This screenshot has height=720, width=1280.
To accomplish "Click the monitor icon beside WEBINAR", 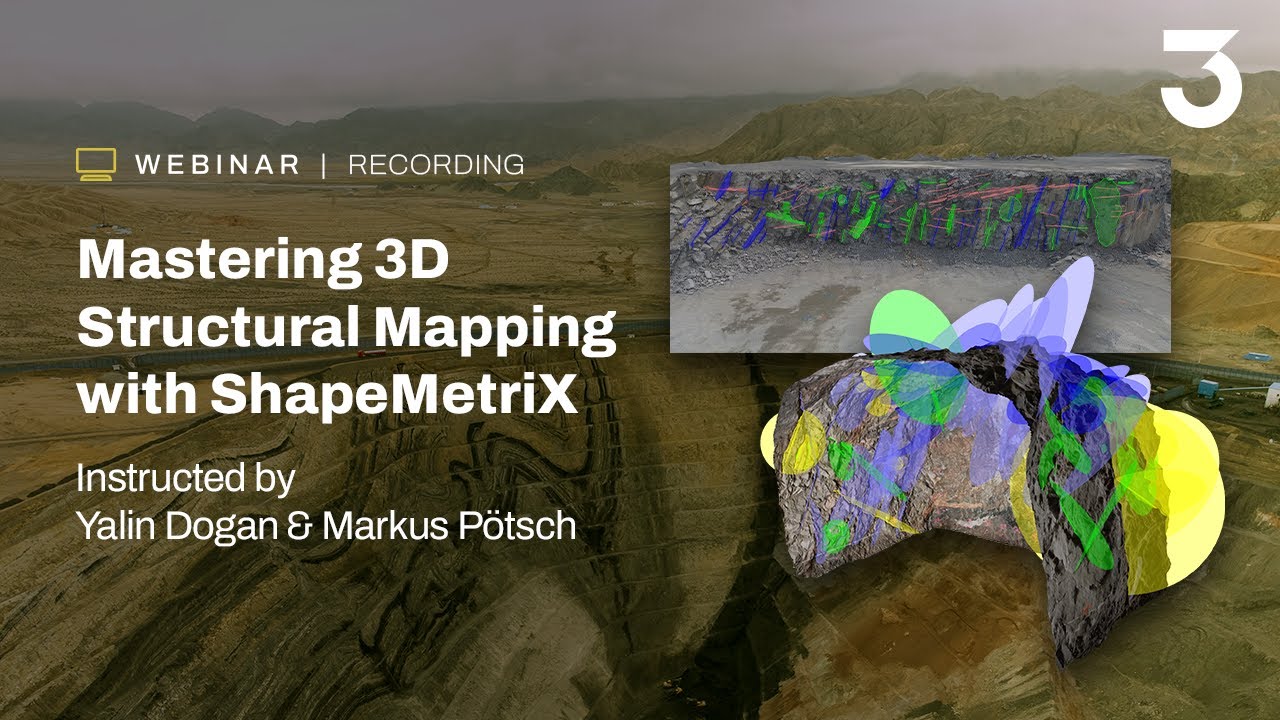I will (x=96, y=165).
